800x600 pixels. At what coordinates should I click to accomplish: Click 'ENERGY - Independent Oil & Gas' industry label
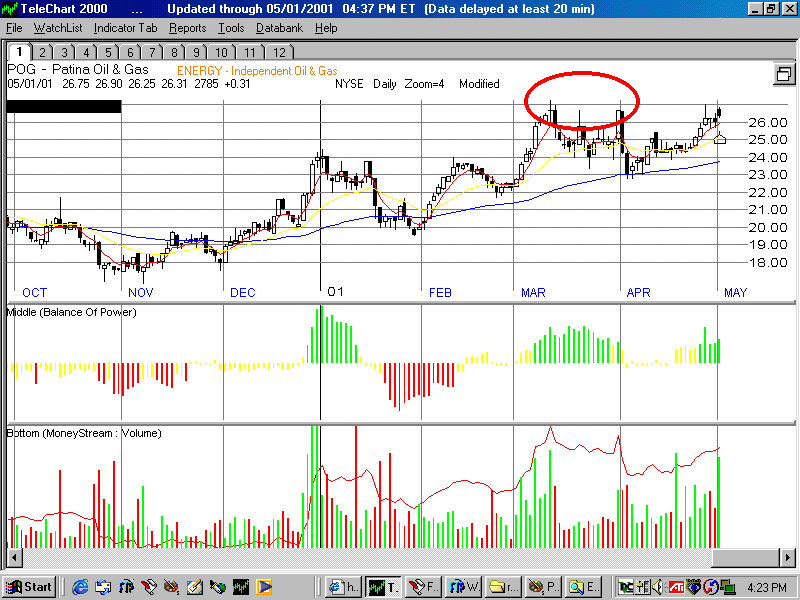click(x=257, y=71)
